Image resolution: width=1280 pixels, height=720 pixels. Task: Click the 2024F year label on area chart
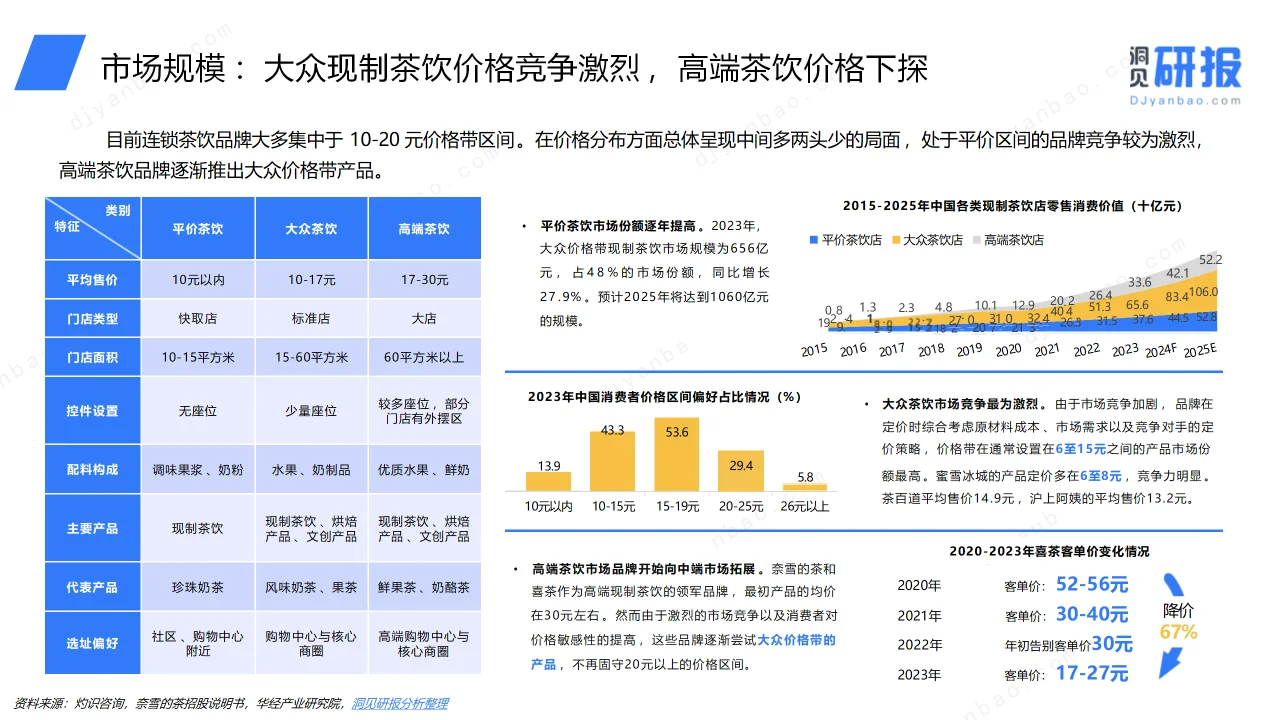[1163, 350]
